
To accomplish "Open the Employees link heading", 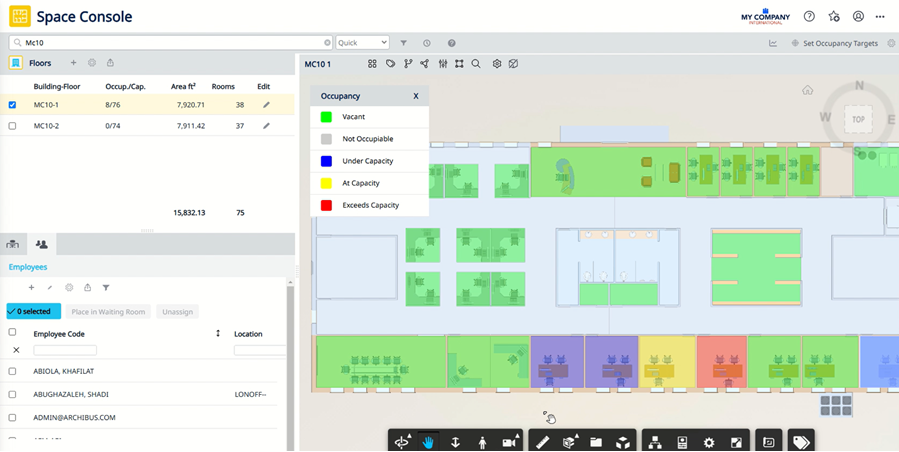I will click(28, 267).
